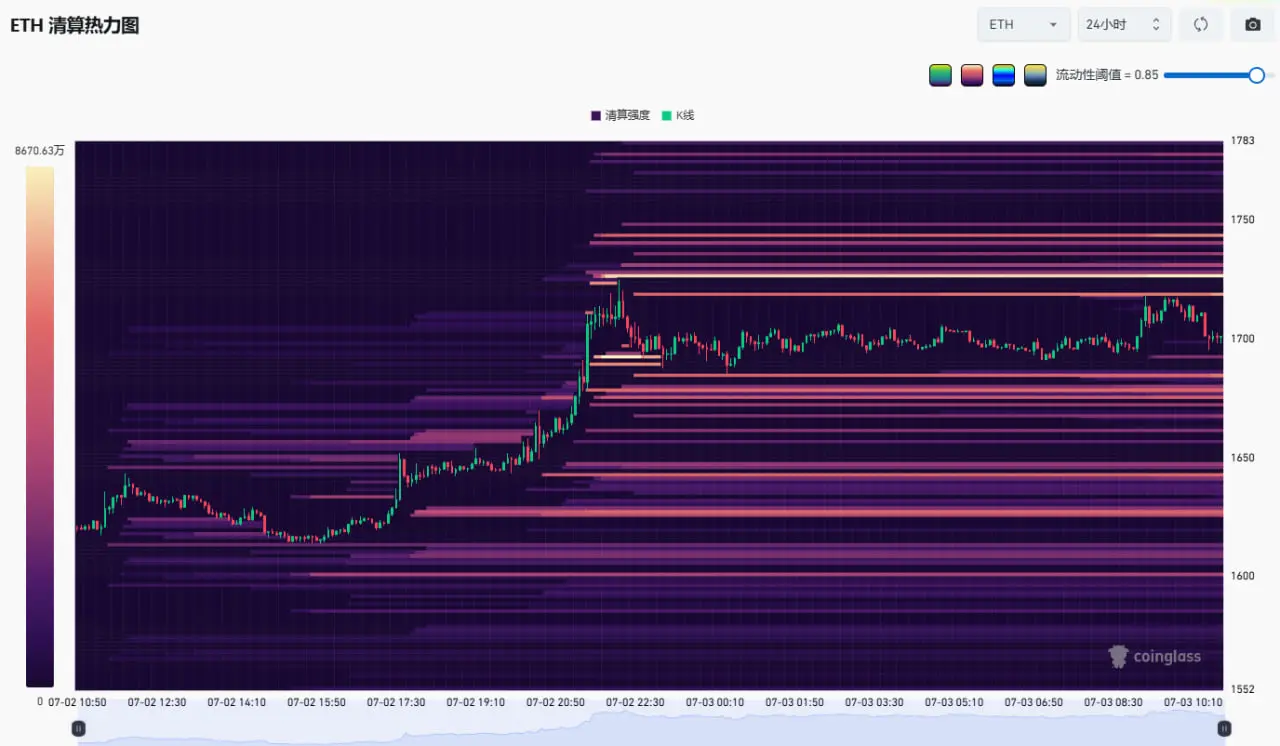Click the 07-03 05:10 time axis label
The width and height of the screenshot is (1280, 746).
click(x=954, y=703)
